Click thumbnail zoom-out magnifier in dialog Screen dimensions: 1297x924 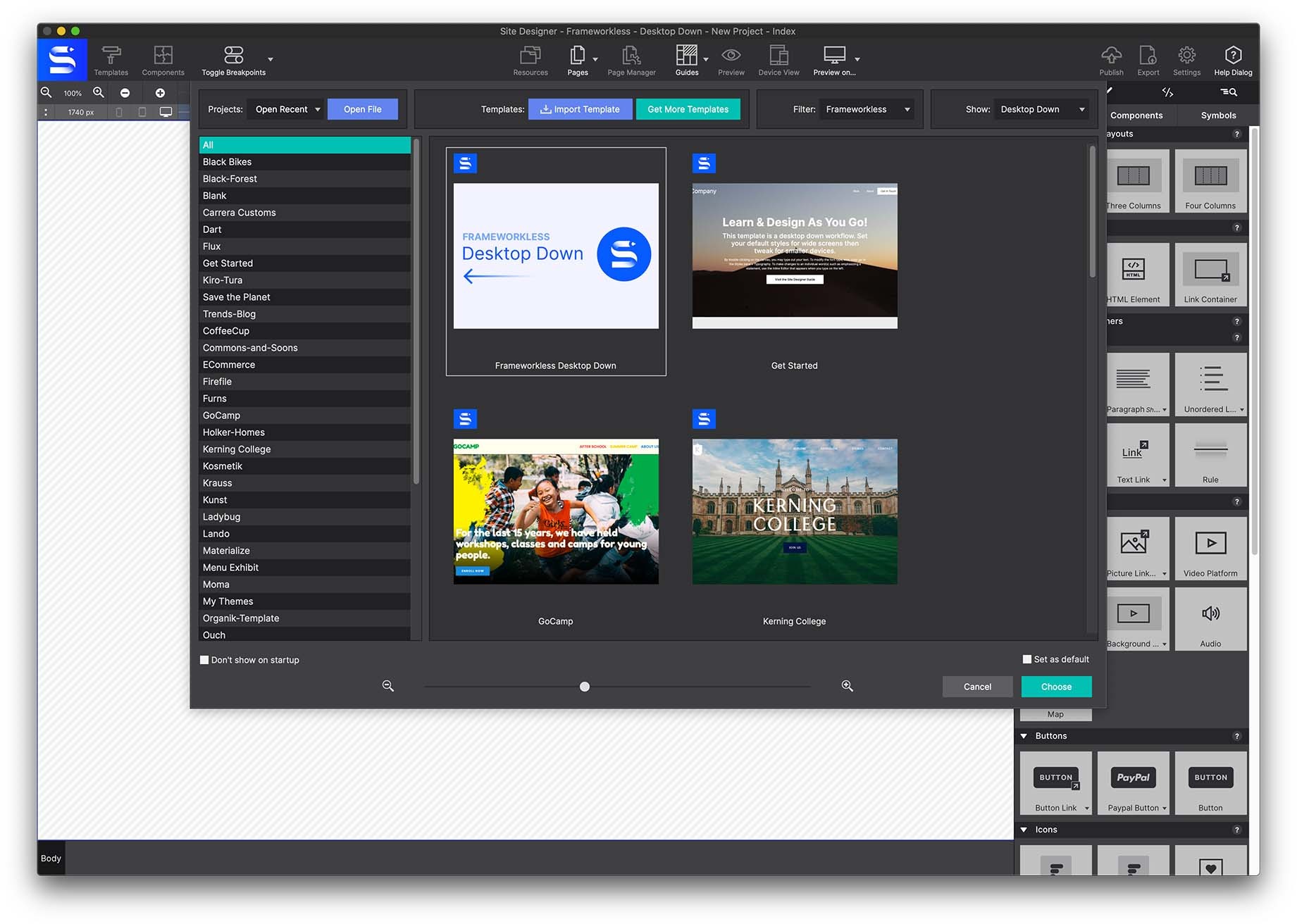coord(388,686)
